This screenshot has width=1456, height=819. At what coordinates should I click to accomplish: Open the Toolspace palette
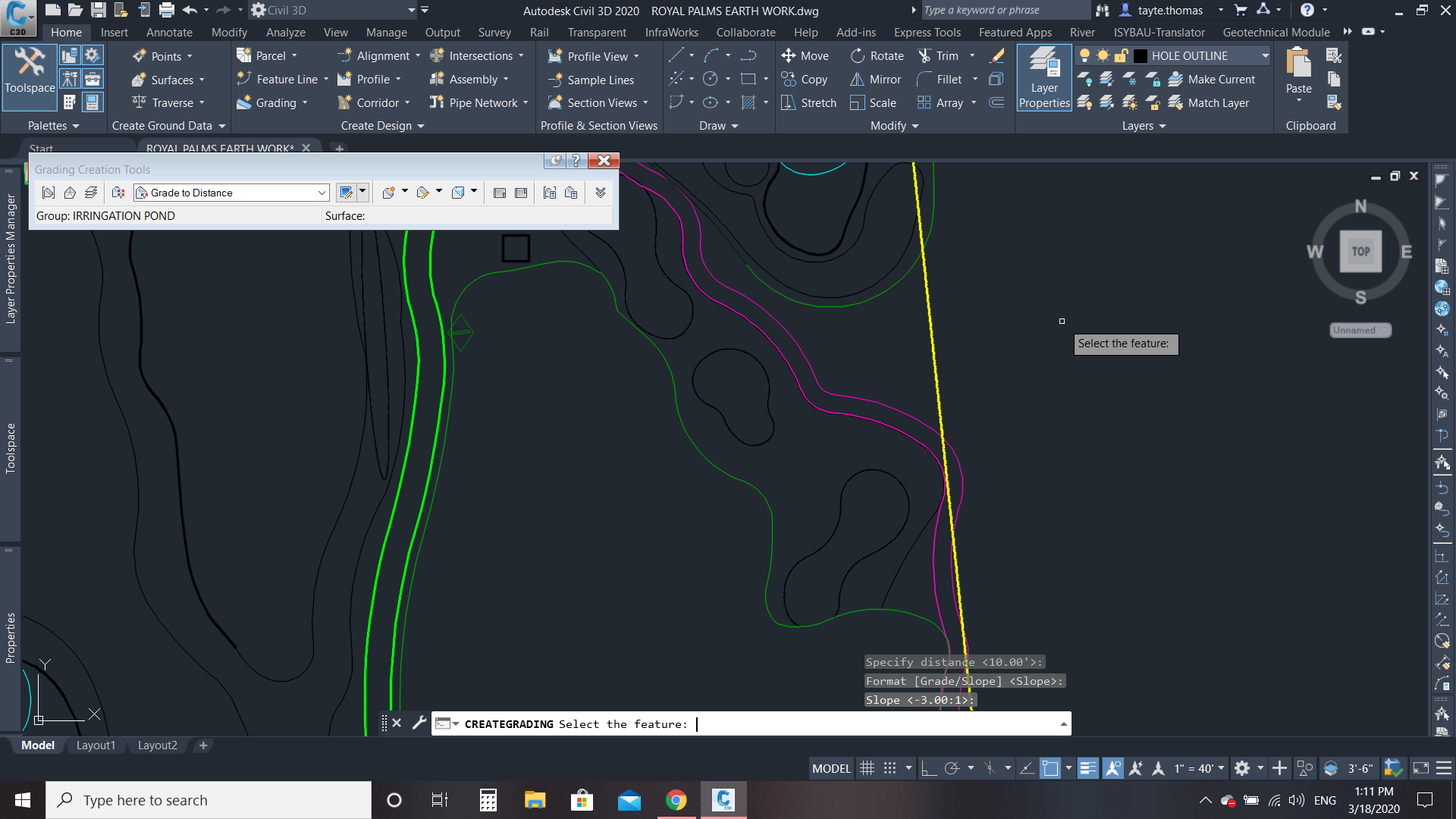[30, 76]
